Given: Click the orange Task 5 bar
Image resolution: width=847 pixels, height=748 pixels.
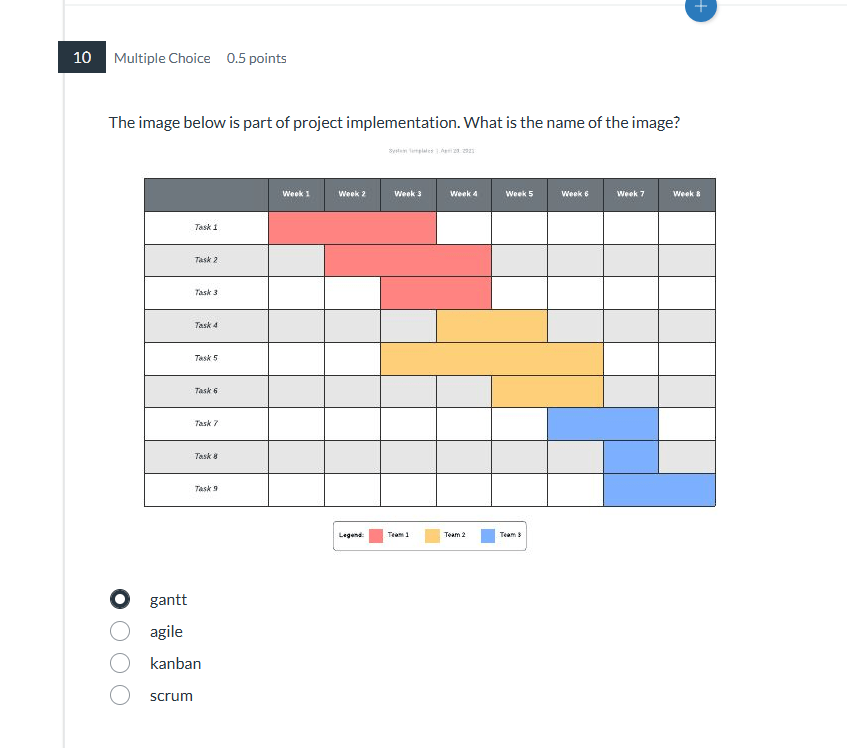Looking at the screenshot, I should click(x=491, y=359).
